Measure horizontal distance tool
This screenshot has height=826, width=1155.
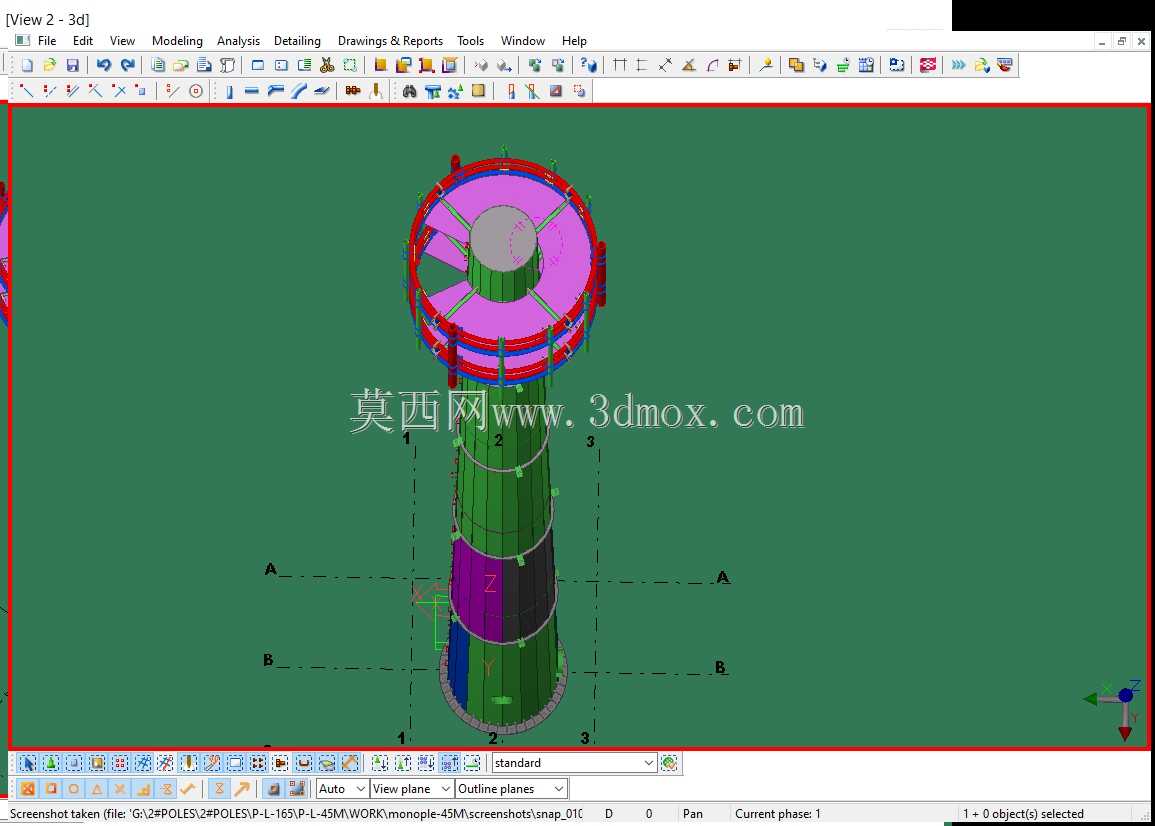coord(619,66)
